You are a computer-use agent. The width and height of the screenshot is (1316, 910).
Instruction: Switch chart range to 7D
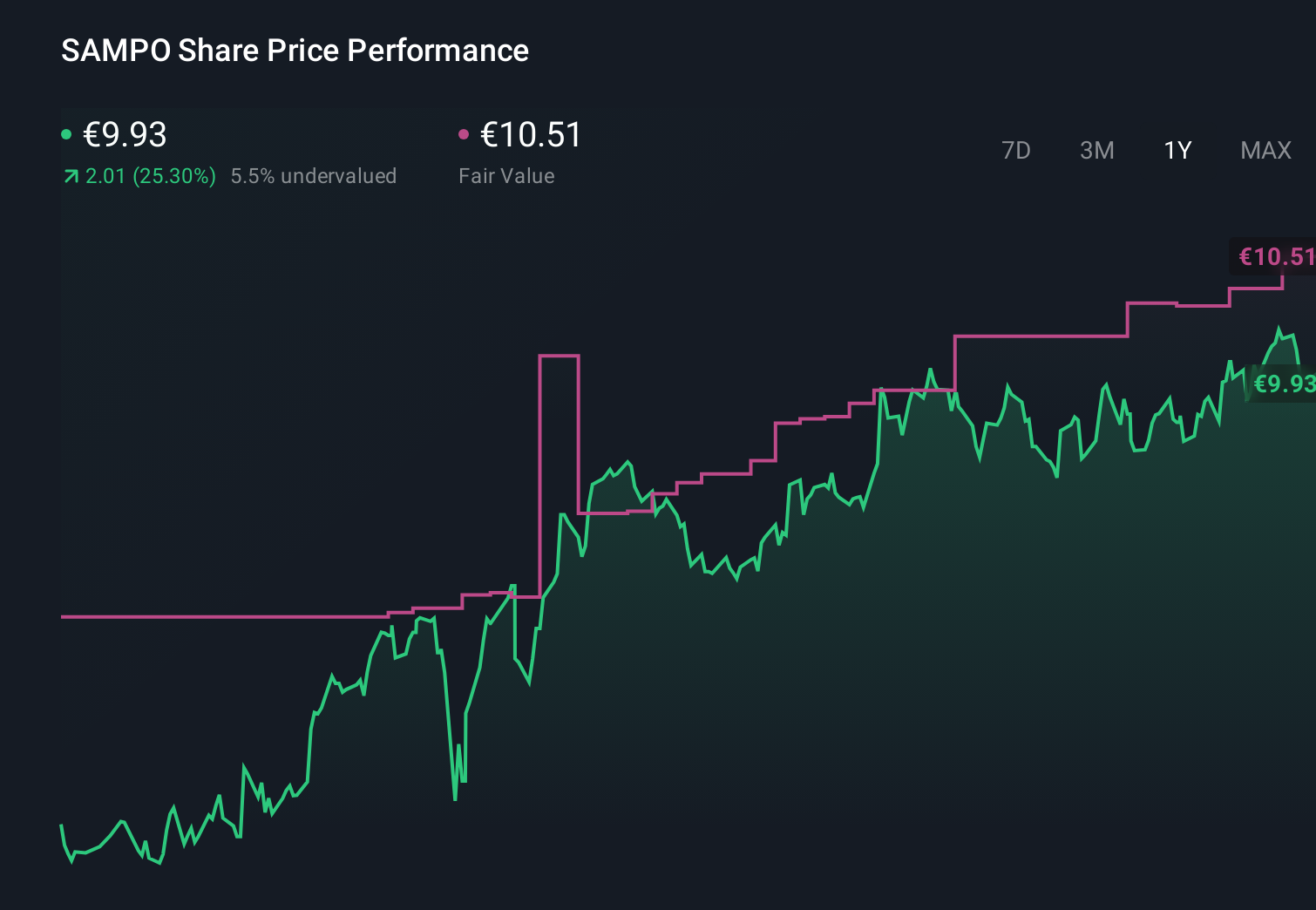pos(1015,151)
